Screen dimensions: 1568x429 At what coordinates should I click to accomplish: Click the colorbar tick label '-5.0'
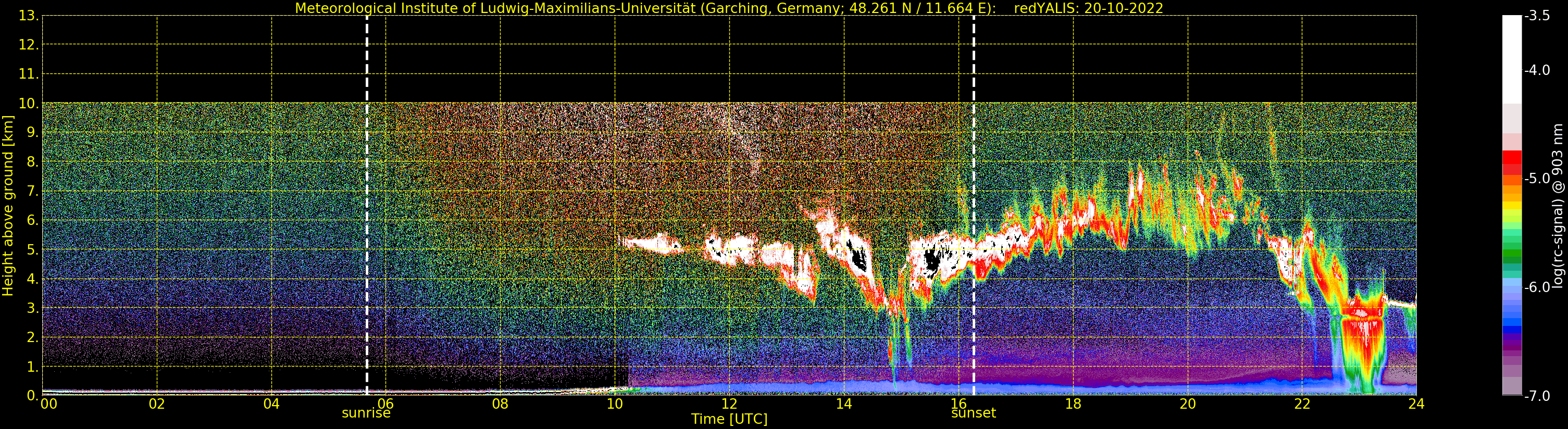tap(1537, 178)
